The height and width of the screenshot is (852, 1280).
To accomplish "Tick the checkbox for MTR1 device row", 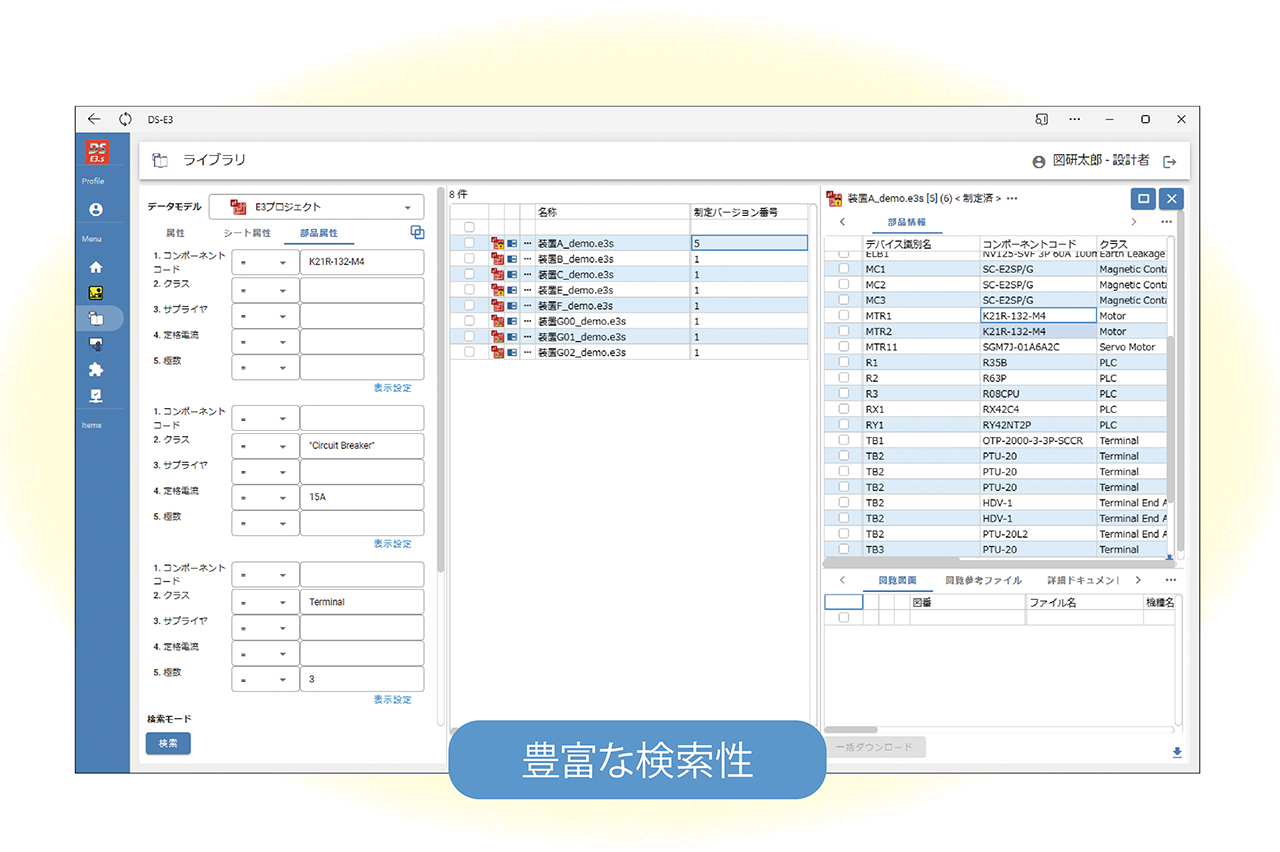I will coord(844,316).
